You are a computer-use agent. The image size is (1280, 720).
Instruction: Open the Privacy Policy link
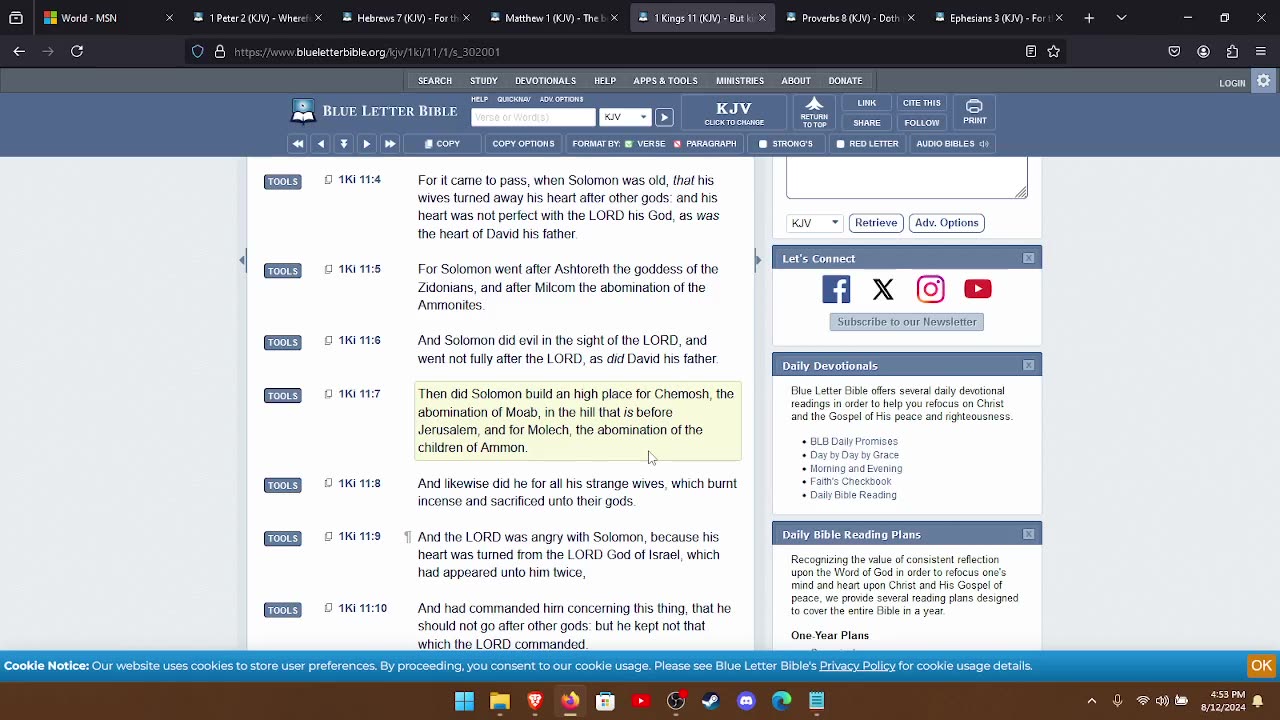pyautogui.click(x=857, y=666)
